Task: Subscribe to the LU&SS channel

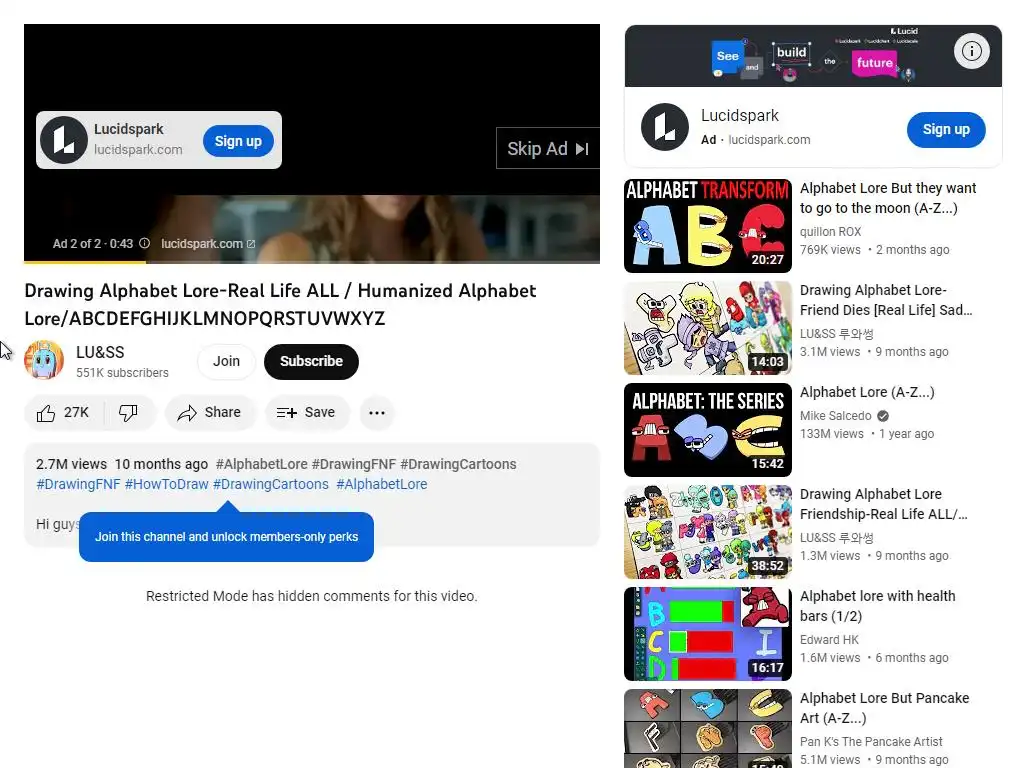Action: 312,361
